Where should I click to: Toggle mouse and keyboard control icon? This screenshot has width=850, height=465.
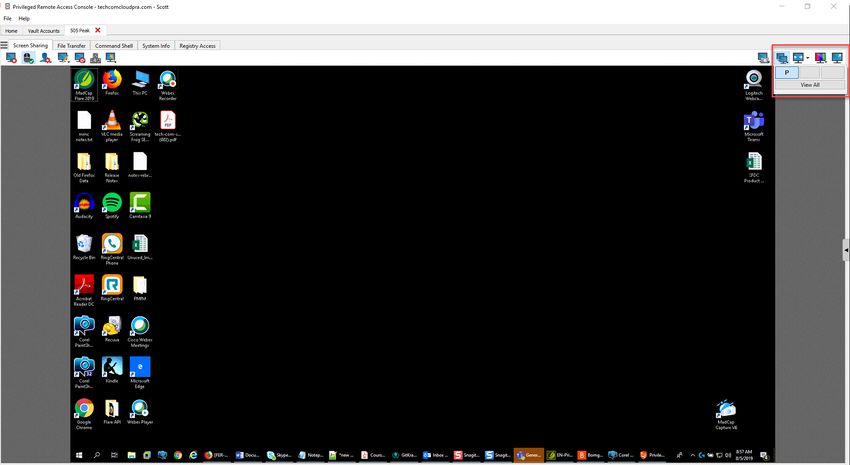(x=28, y=57)
